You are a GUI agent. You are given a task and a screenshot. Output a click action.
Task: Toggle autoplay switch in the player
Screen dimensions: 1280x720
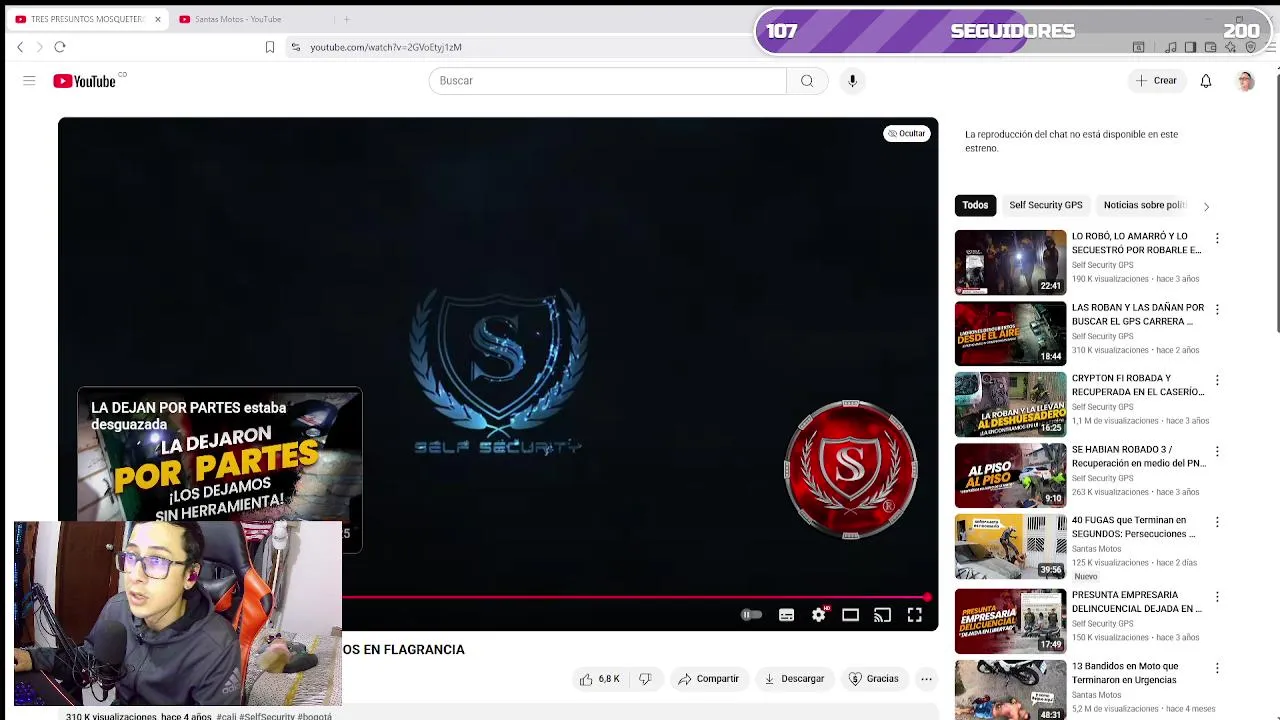(751, 615)
